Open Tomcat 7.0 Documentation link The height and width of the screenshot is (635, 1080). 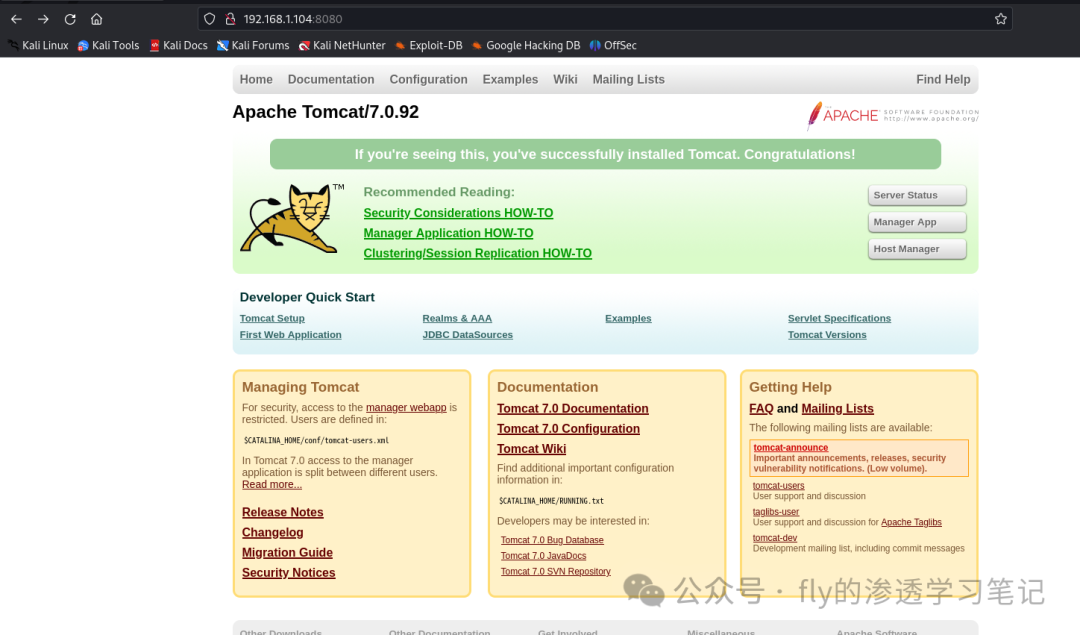pos(573,408)
